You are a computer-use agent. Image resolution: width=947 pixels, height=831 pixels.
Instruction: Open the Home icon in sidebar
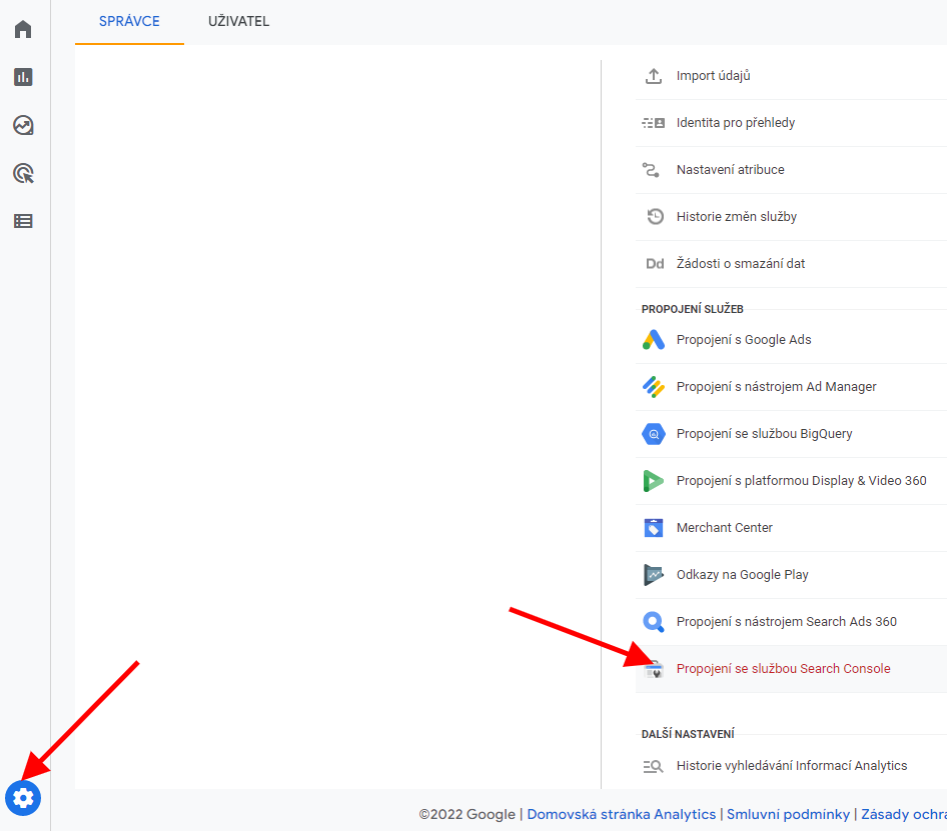click(23, 29)
